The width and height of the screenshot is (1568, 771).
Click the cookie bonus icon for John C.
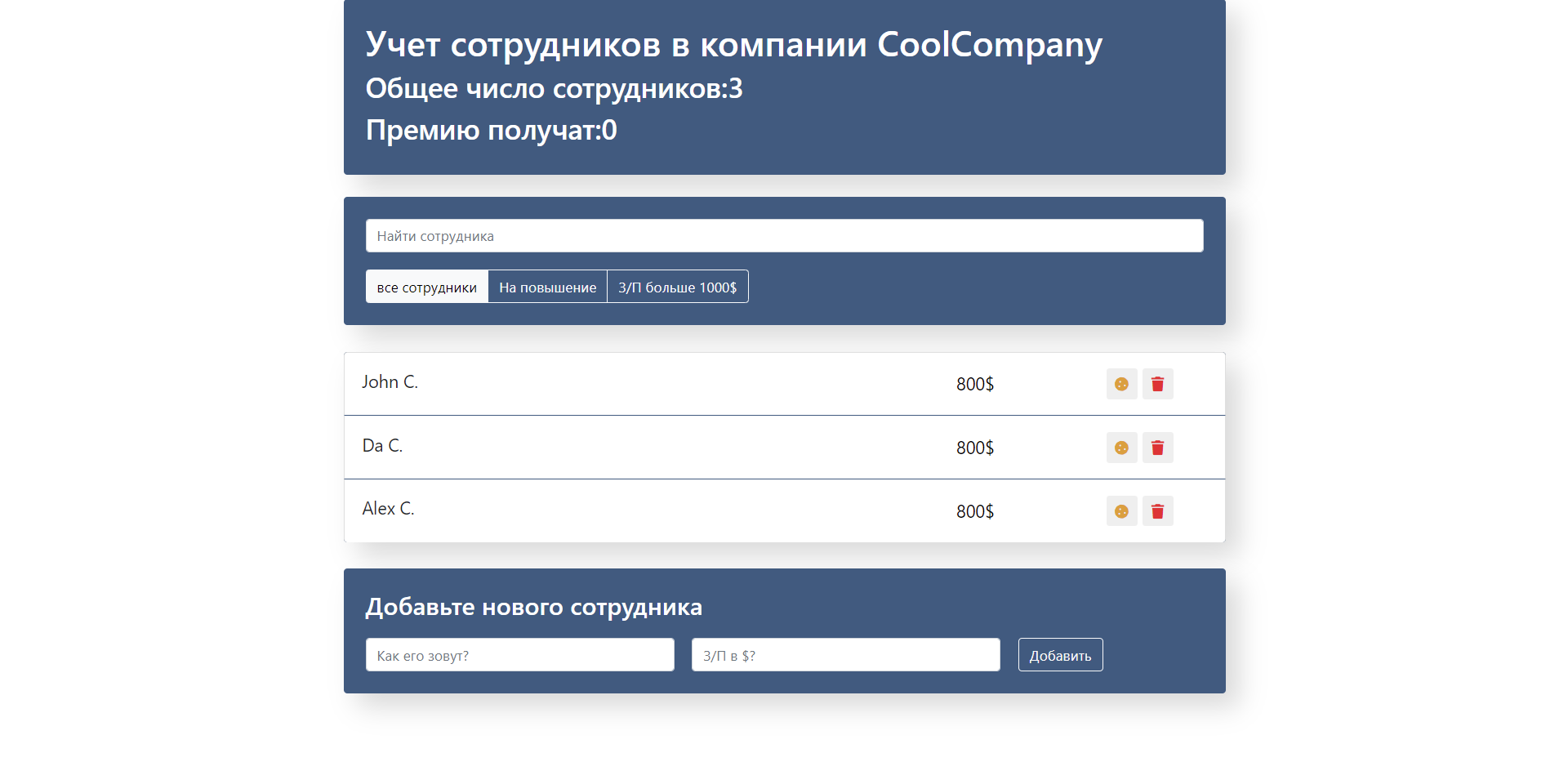1121,384
